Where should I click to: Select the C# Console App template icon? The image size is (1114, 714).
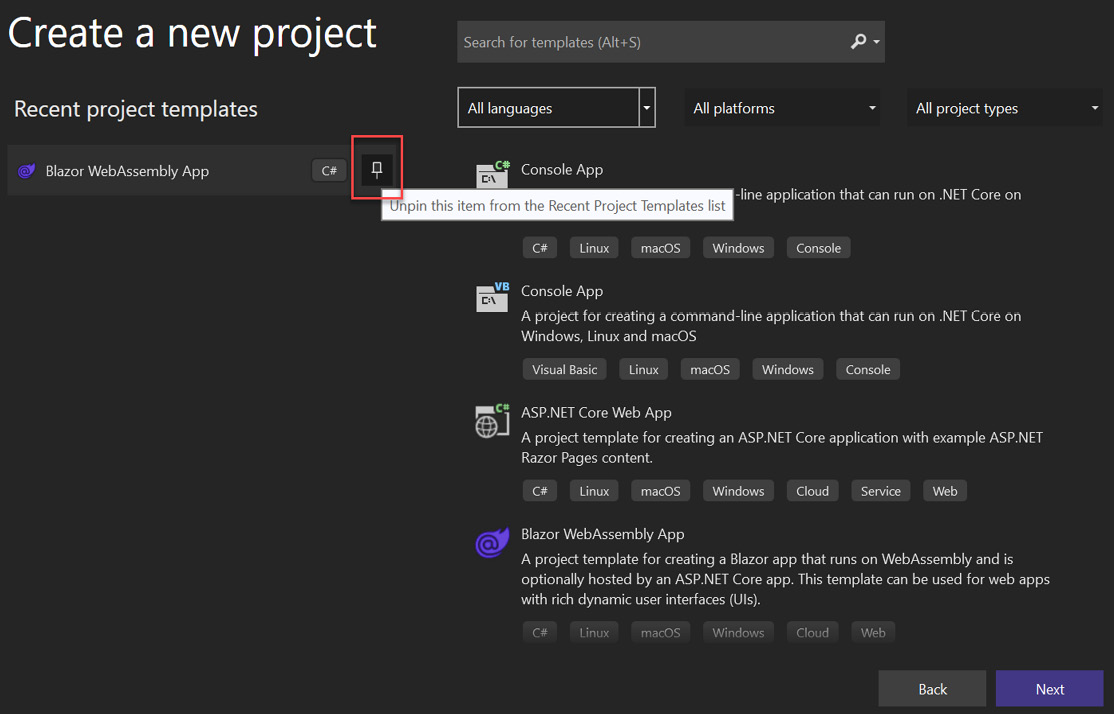pyautogui.click(x=492, y=174)
